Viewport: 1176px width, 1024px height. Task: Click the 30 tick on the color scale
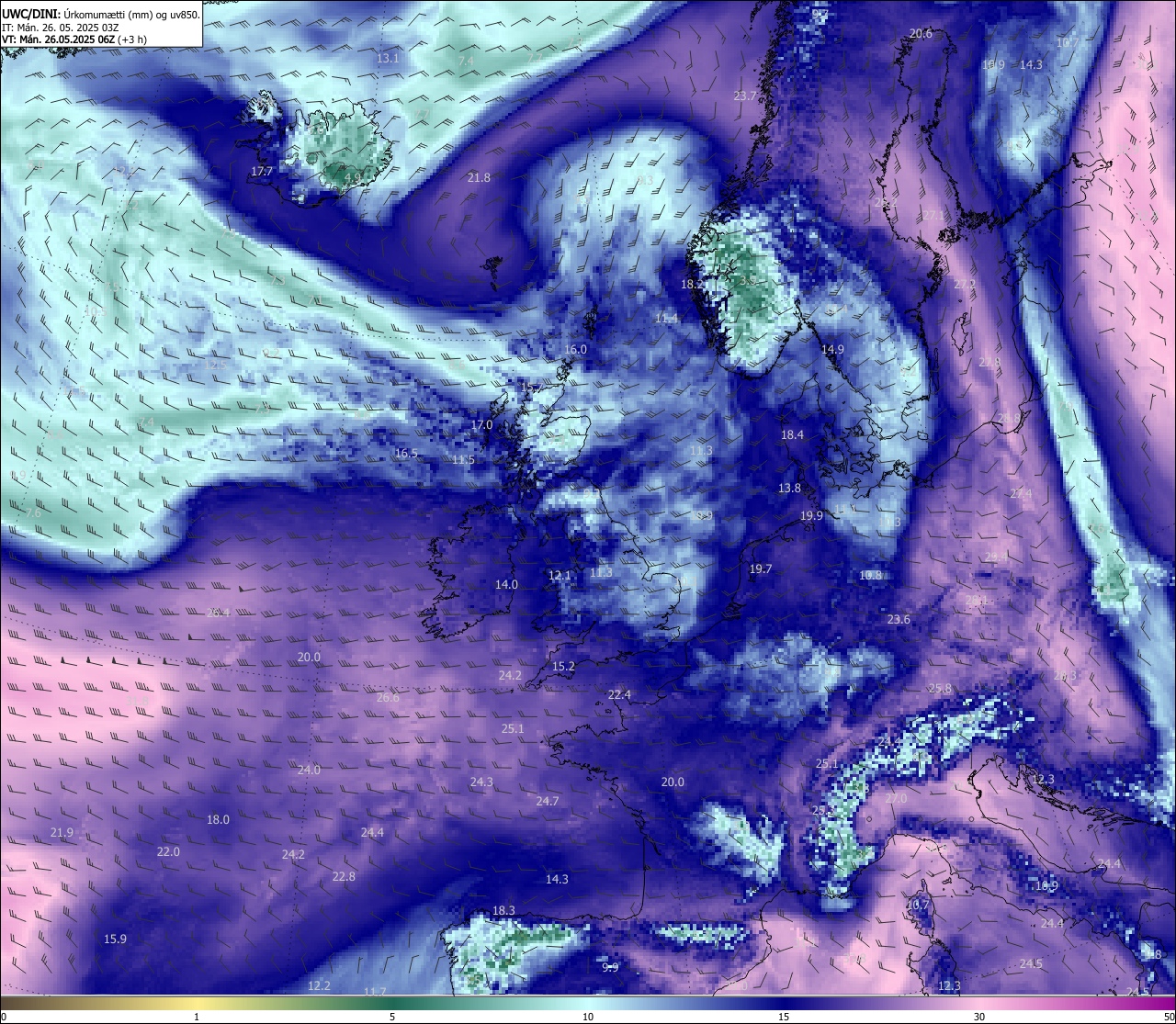(979, 1017)
